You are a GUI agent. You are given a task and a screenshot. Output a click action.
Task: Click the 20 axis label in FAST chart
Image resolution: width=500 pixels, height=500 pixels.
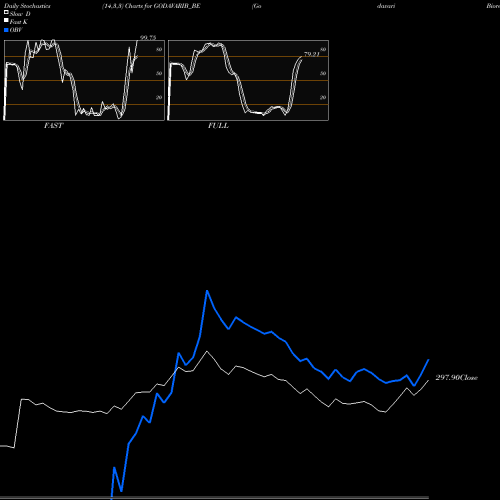click(159, 98)
